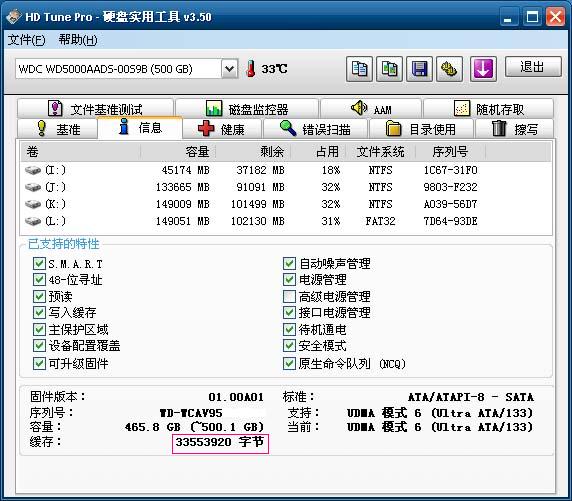Open the 帮助(H) menu
572x501 pixels.
tap(78, 40)
